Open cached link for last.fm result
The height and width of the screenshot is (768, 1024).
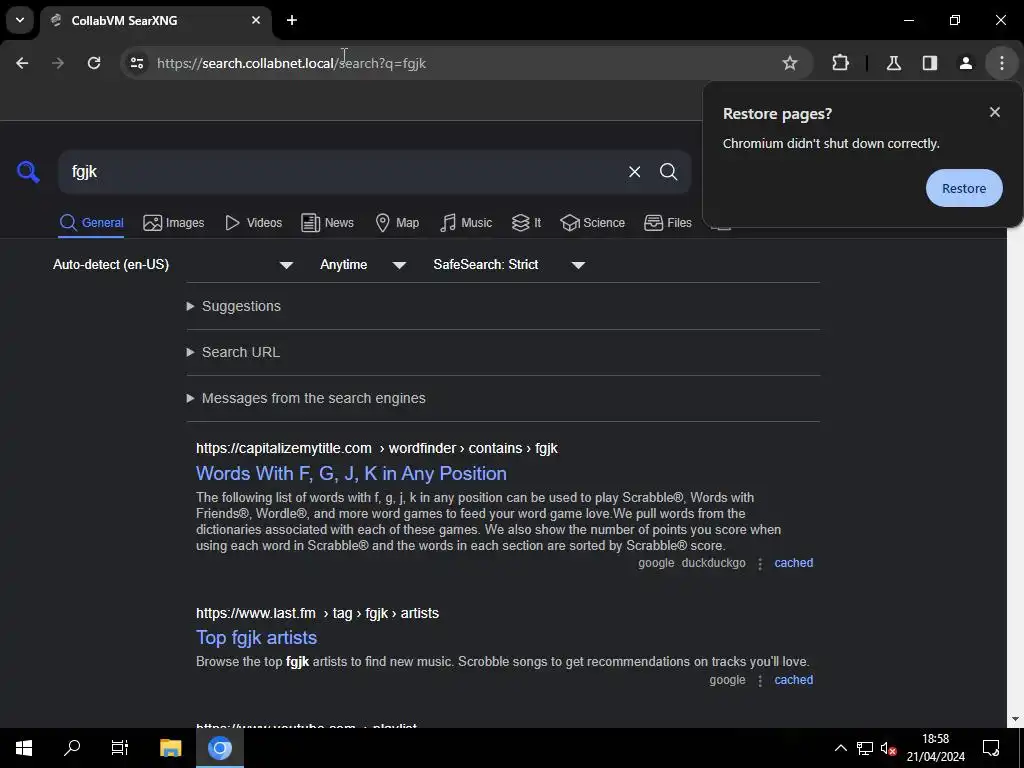tap(793, 680)
